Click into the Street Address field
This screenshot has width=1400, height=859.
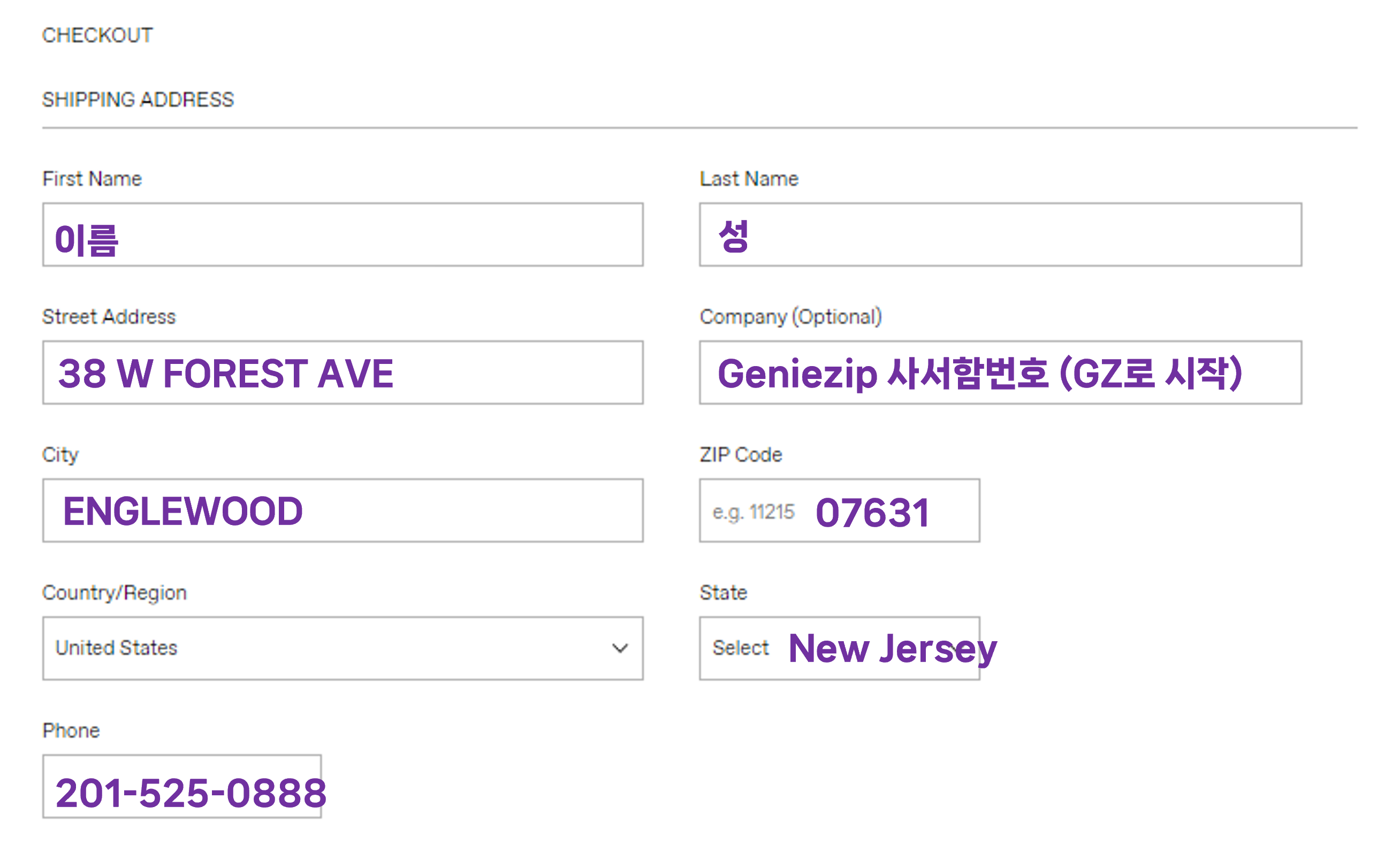pos(343,373)
